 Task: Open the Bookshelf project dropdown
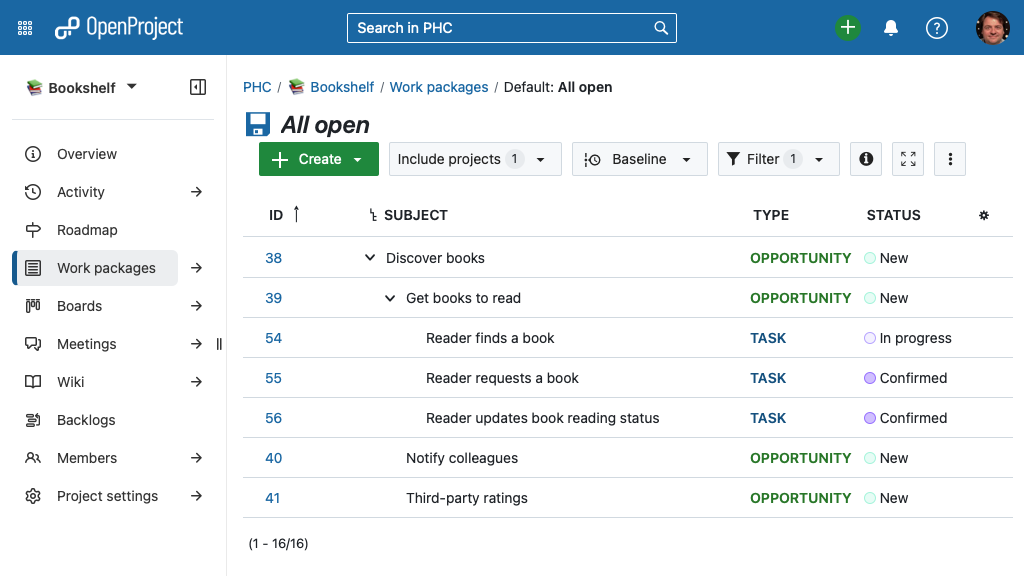(81, 88)
